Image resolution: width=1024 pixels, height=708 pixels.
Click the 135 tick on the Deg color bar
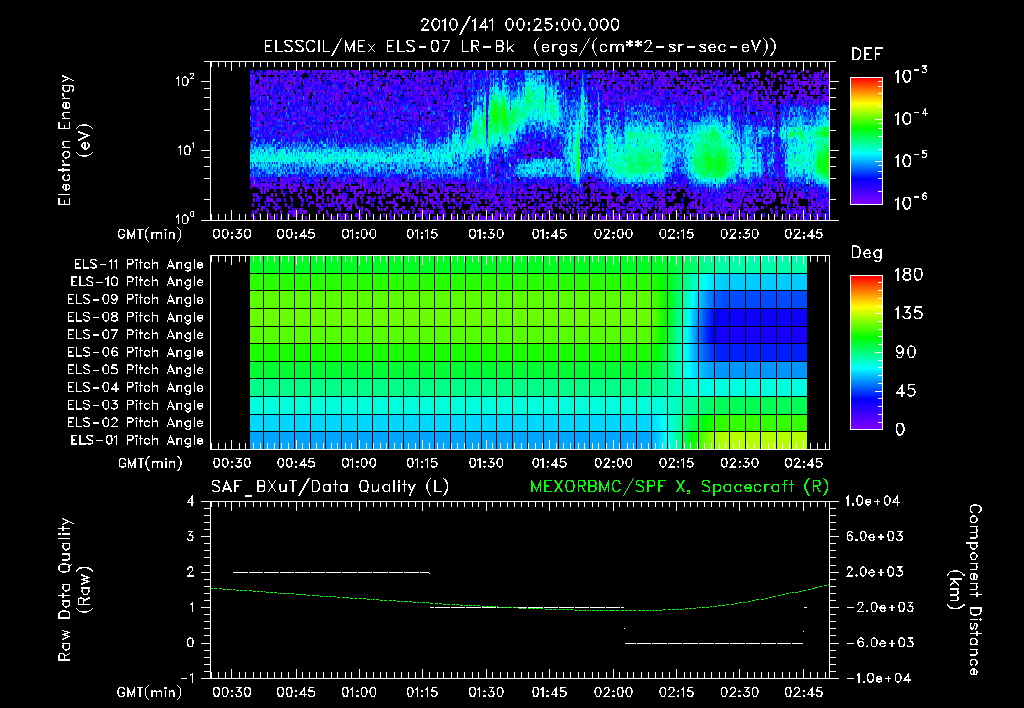click(908, 314)
